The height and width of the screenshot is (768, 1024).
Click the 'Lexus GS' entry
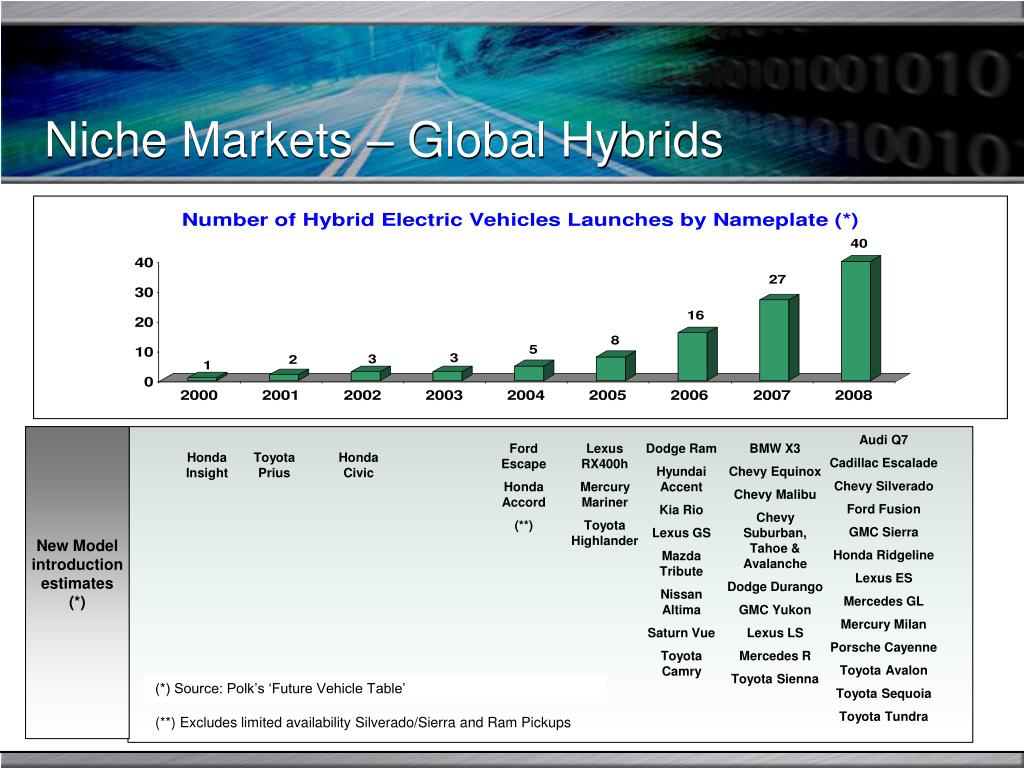tap(681, 533)
